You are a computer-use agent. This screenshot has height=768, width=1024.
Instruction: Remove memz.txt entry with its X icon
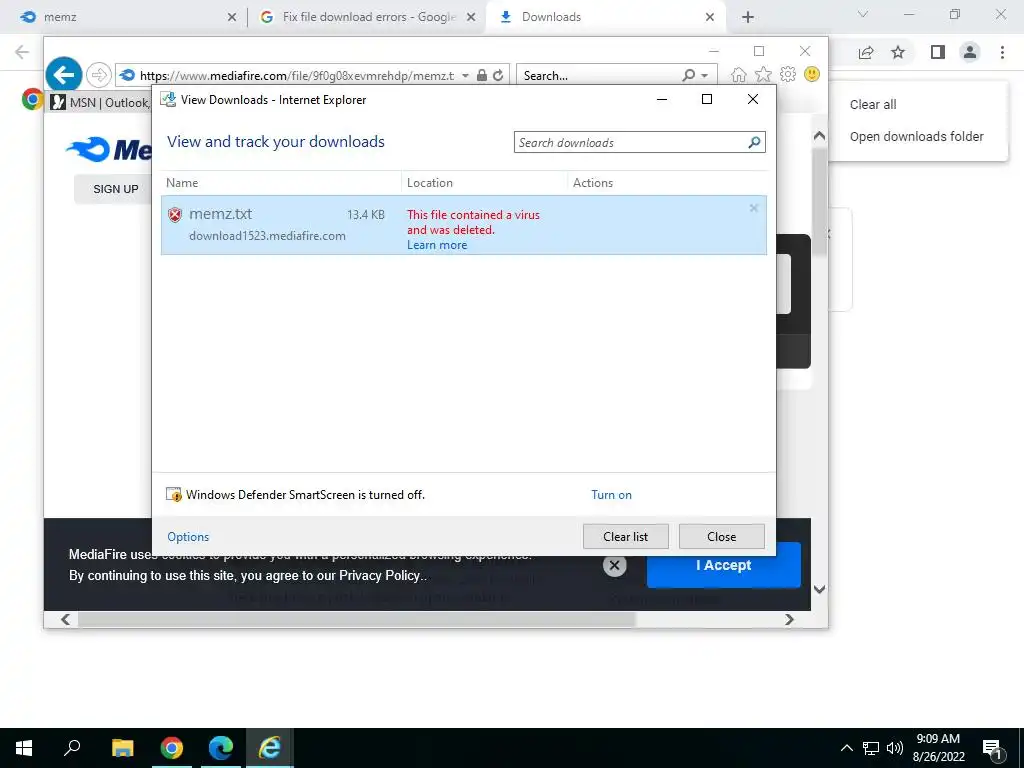754,208
